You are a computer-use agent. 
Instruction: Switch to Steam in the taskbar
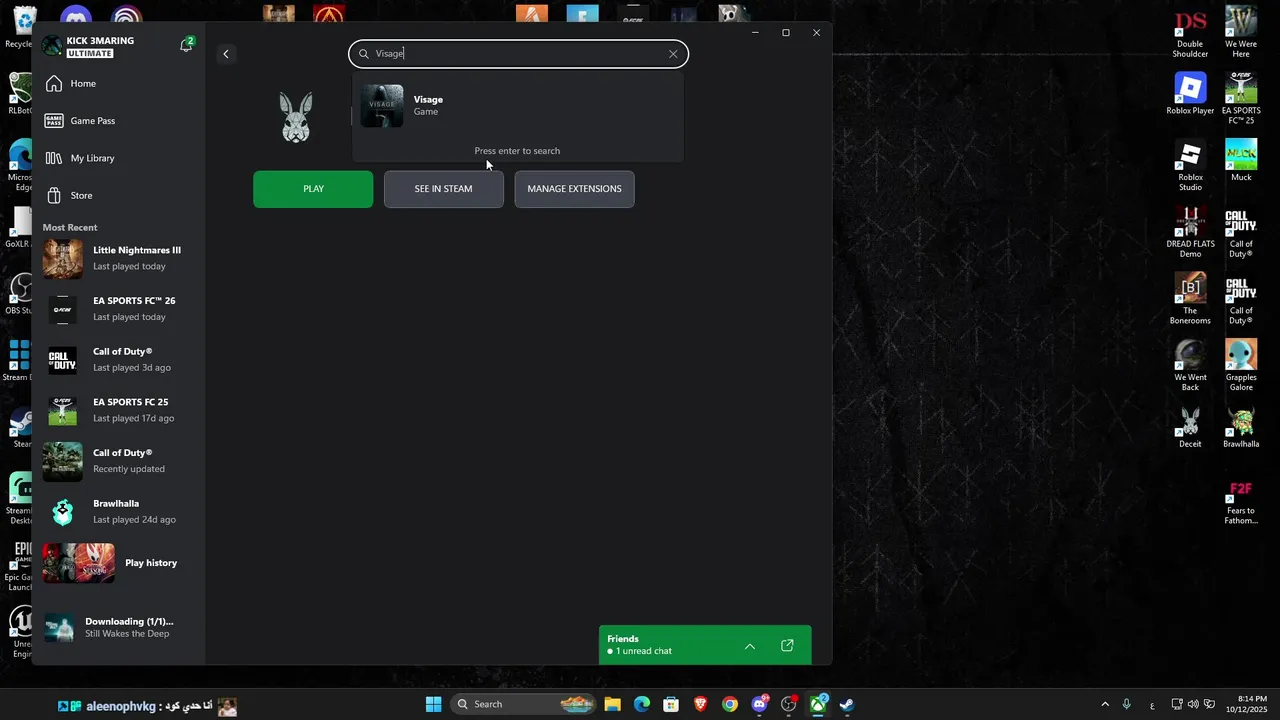[846, 705]
